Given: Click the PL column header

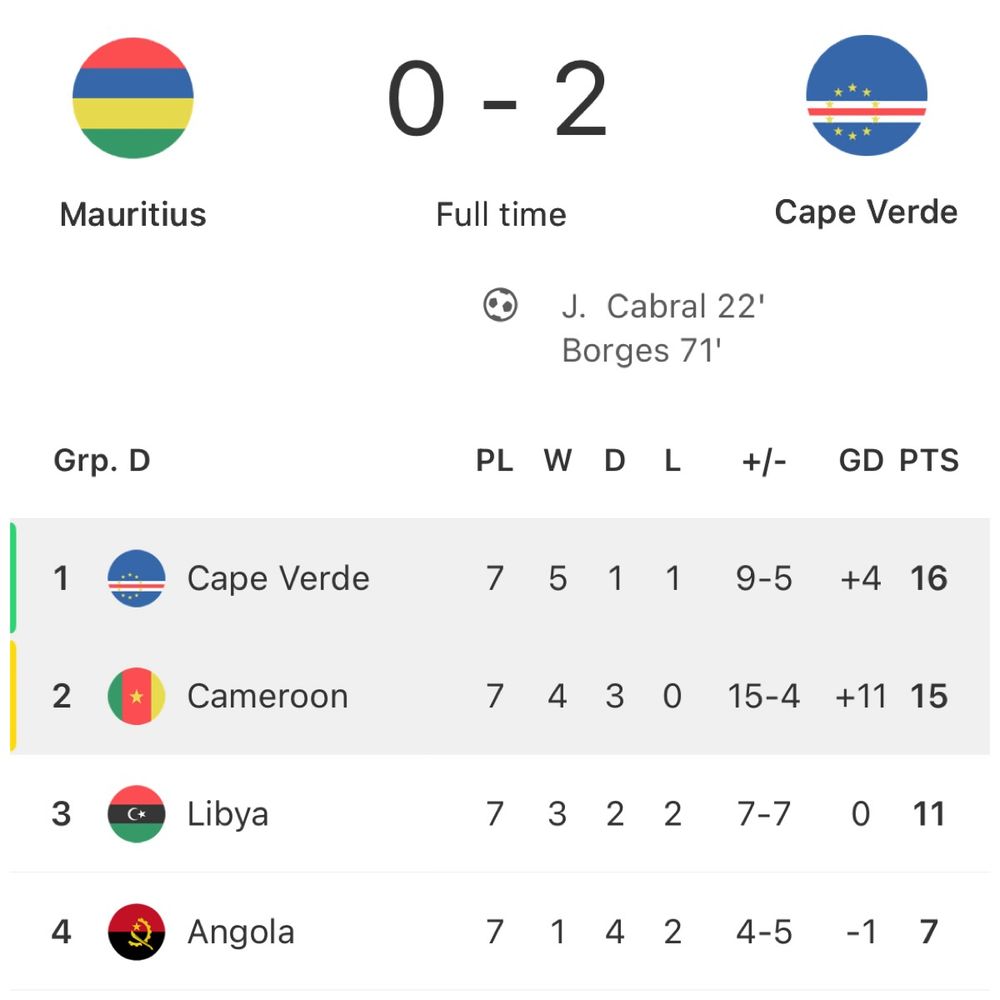Looking at the screenshot, I should pos(494,460).
